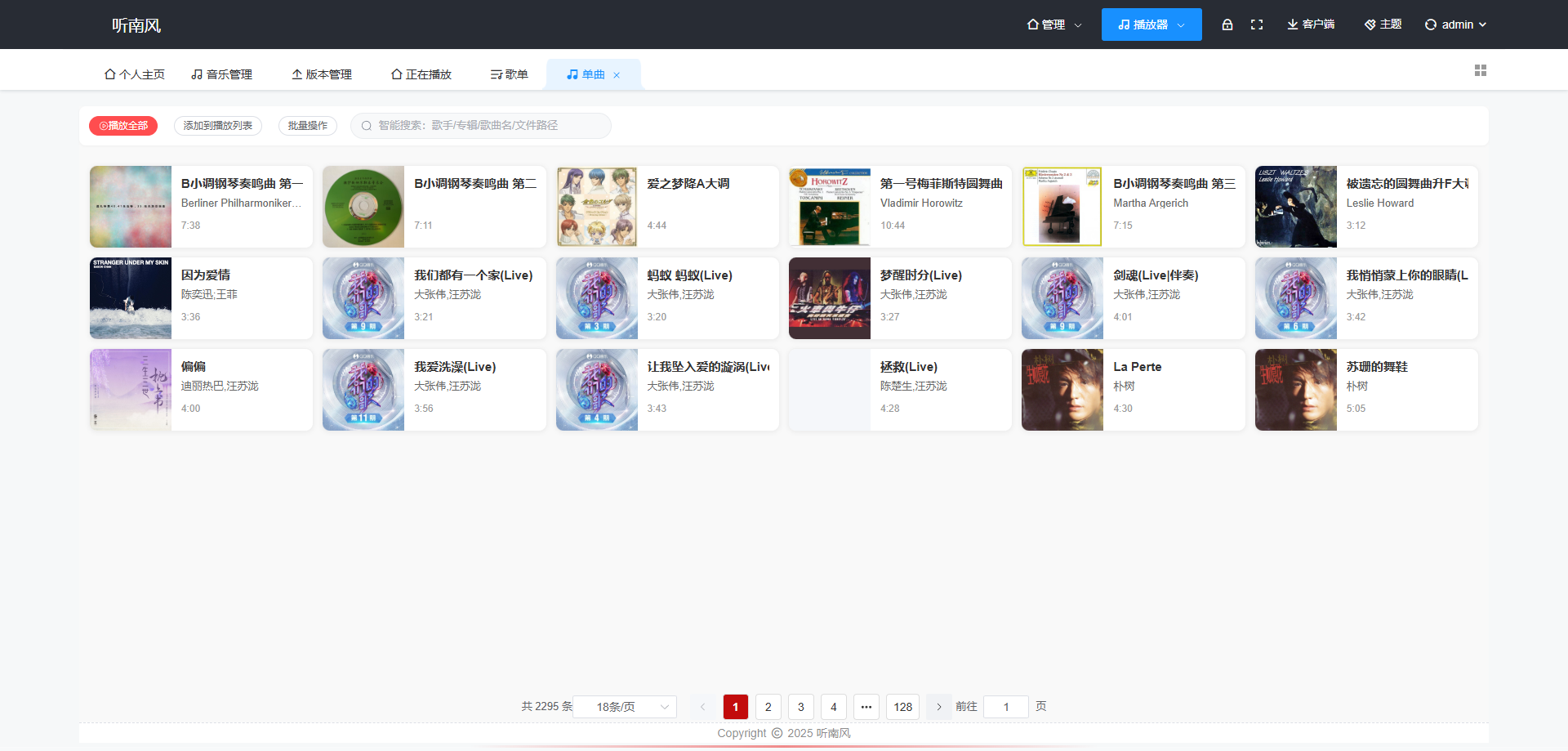Viewport: 1568px width, 751px height.
Task: Click the more pages ellipsis
Action: (x=866, y=707)
